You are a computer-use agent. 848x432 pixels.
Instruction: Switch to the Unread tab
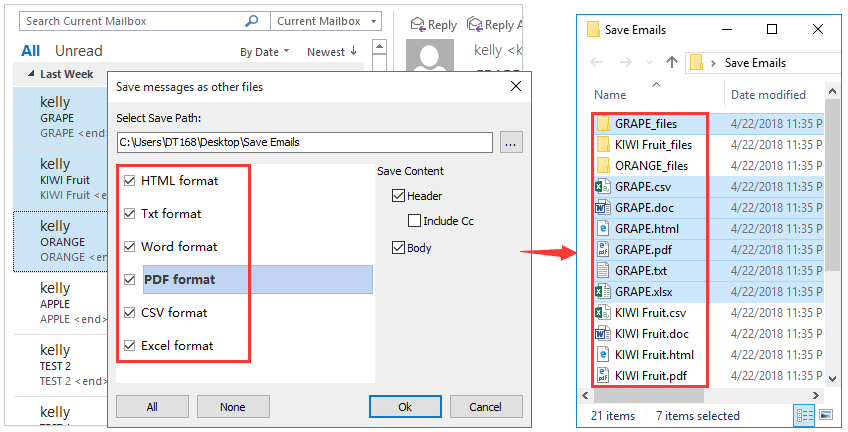78,51
